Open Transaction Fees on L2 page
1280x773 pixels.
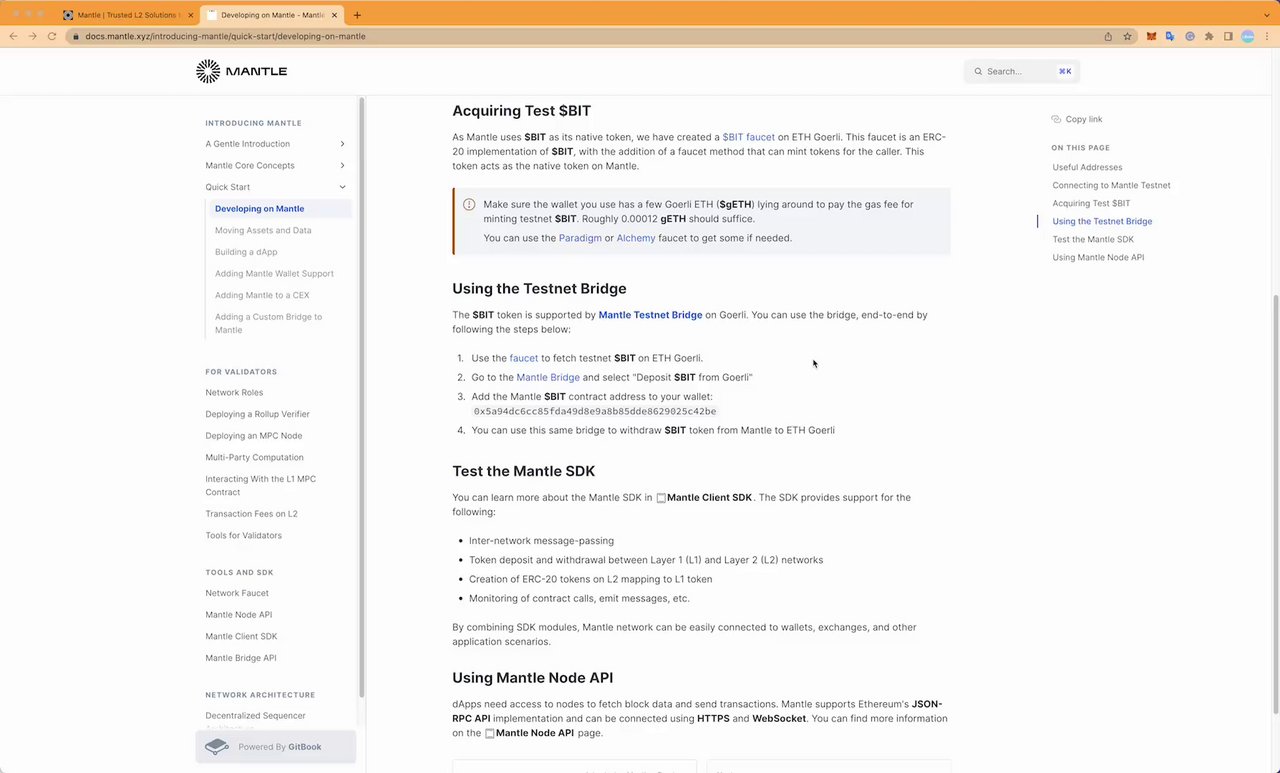[x=251, y=514]
